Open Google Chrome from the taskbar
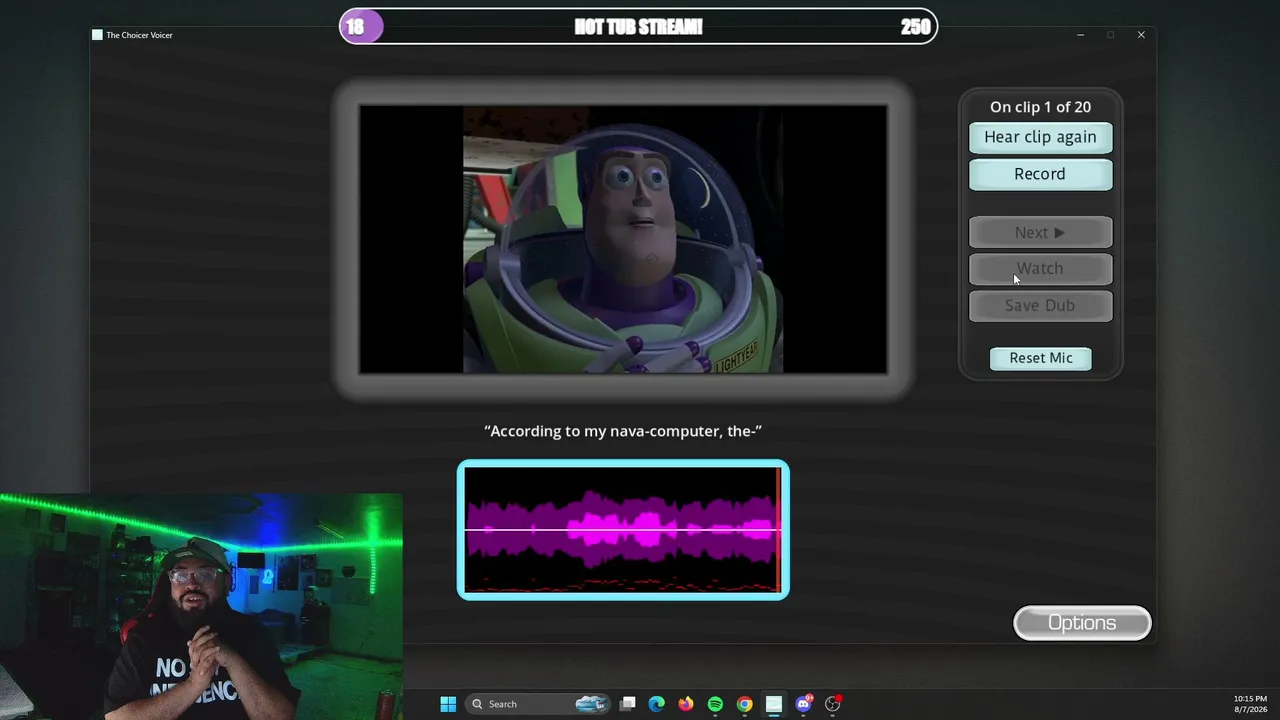1280x720 pixels. [x=744, y=704]
